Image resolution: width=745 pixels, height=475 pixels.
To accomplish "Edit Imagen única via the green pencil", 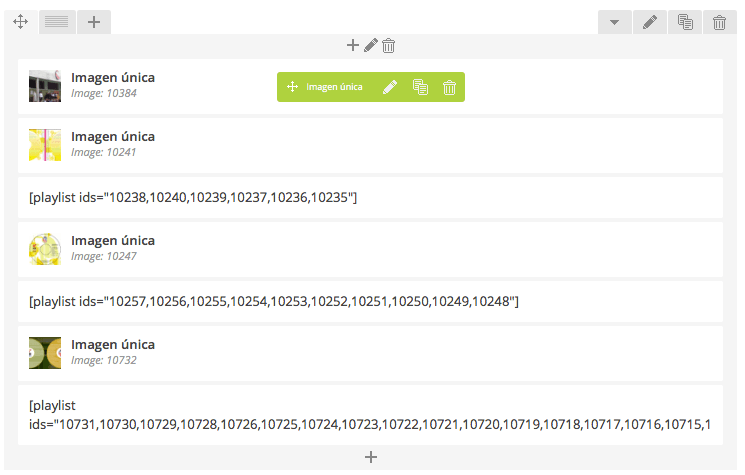I will pyautogui.click(x=390, y=87).
